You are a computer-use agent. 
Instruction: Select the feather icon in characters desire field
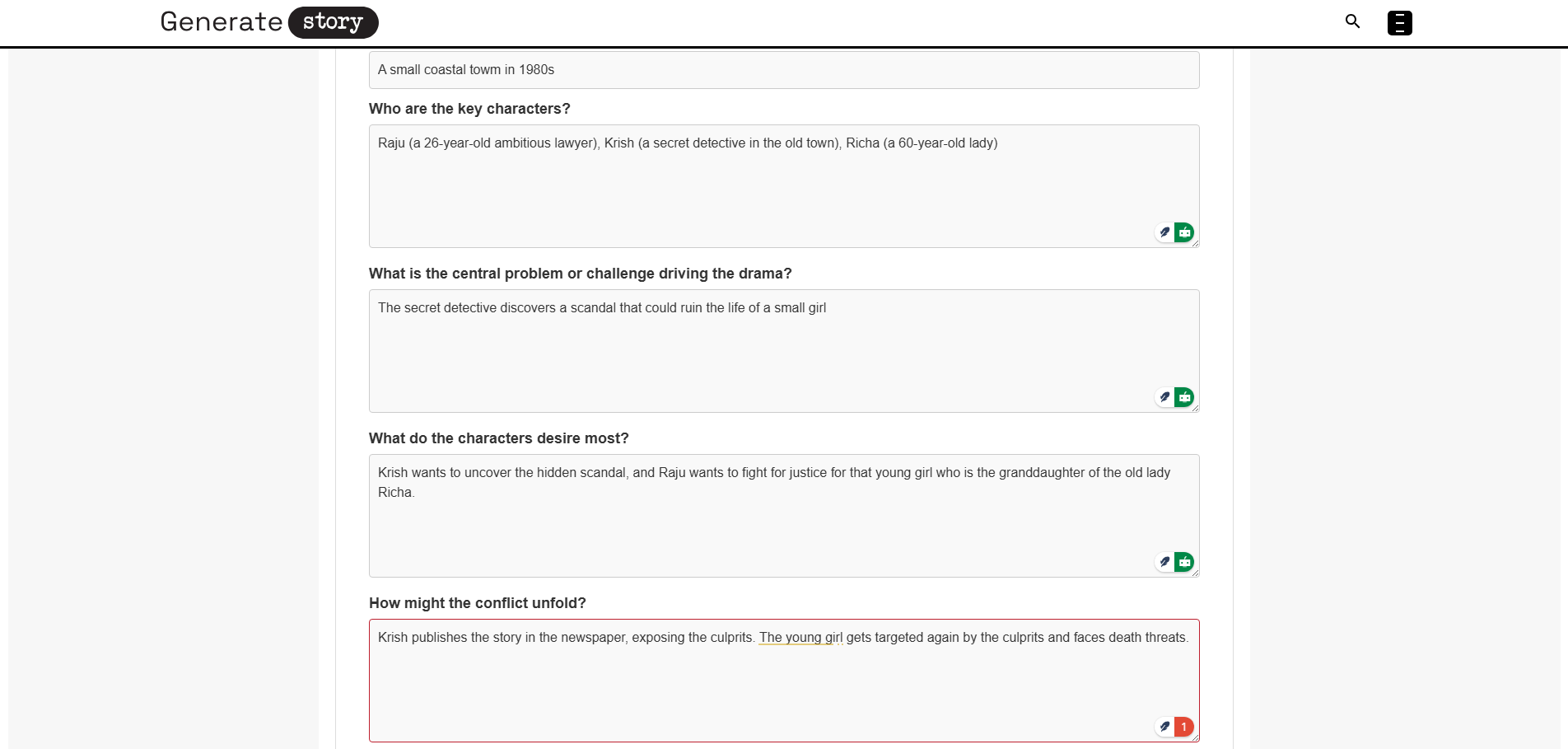point(1164,561)
